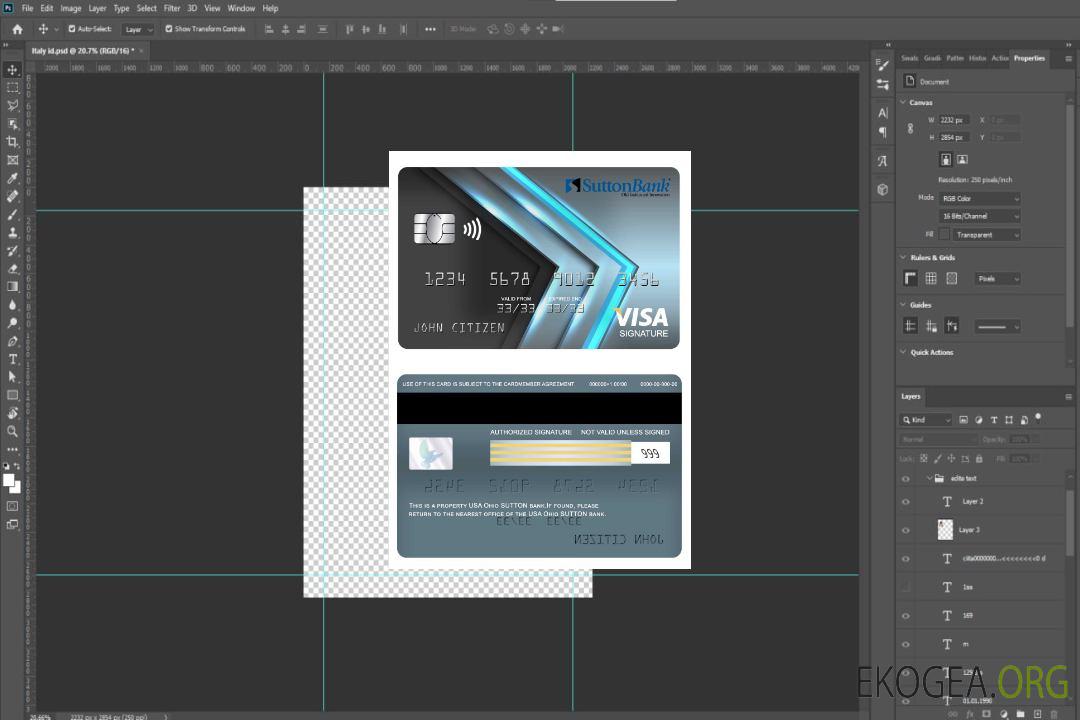Activate the History Brush tool
This screenshot has height=720, width=1080.
point(12,251)
